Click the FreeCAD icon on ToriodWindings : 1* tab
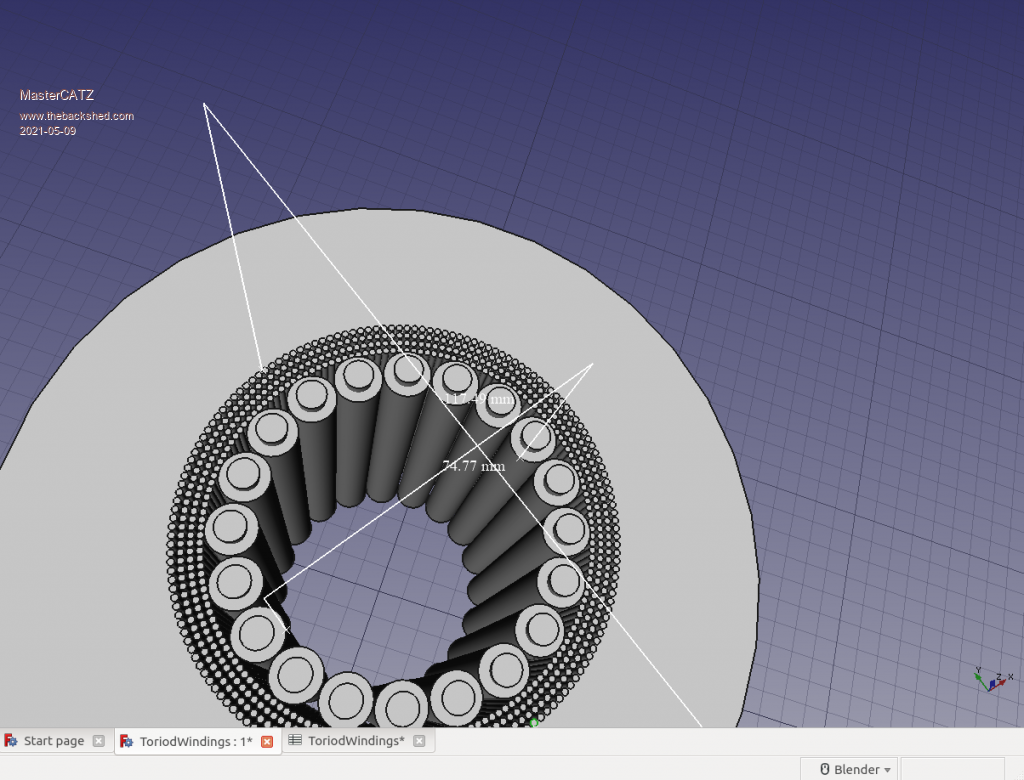 [127, 741]
